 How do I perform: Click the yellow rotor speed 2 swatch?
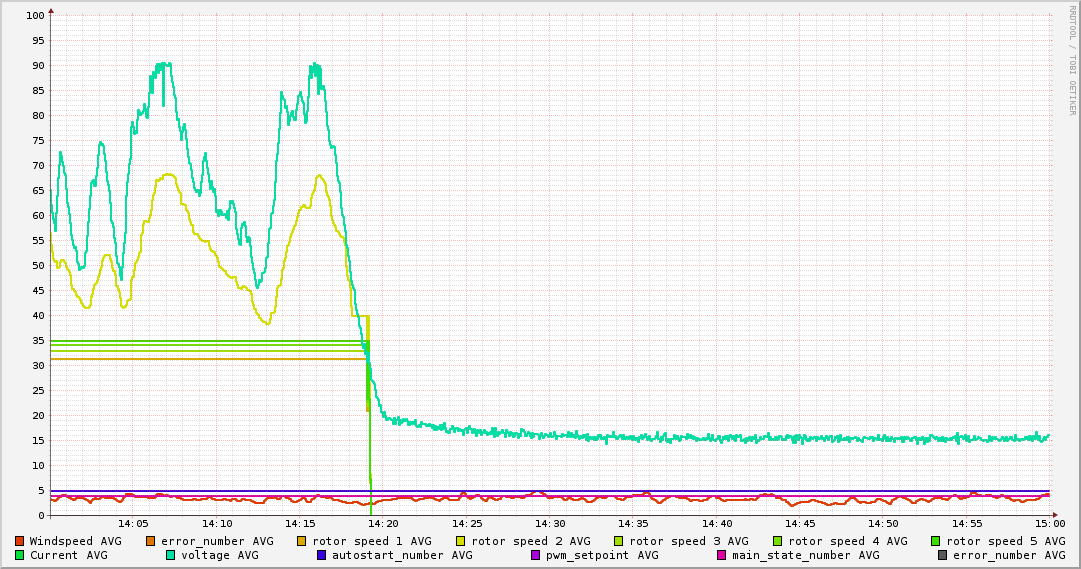tap(461, 541)
